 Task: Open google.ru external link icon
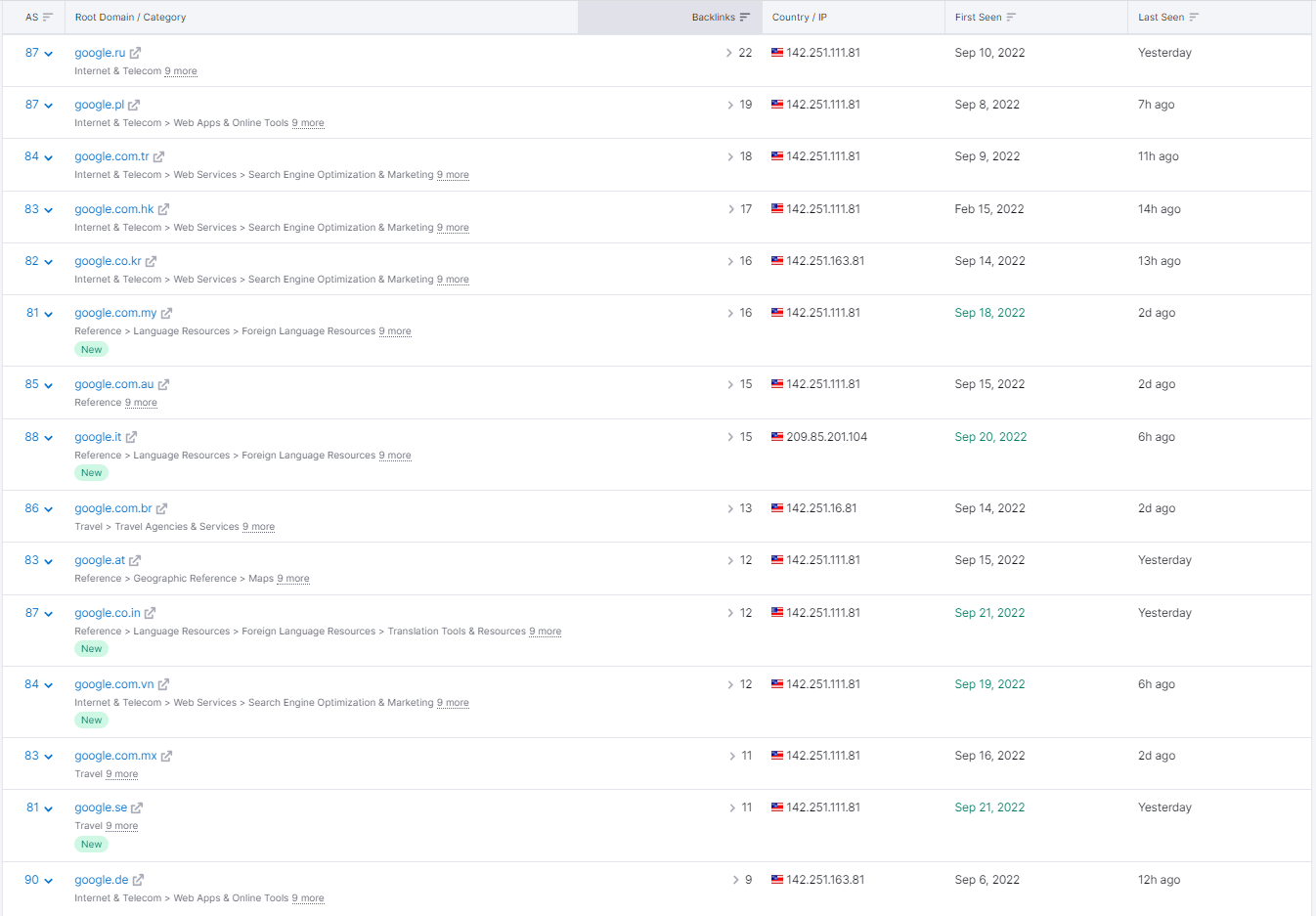click(135, 53)
